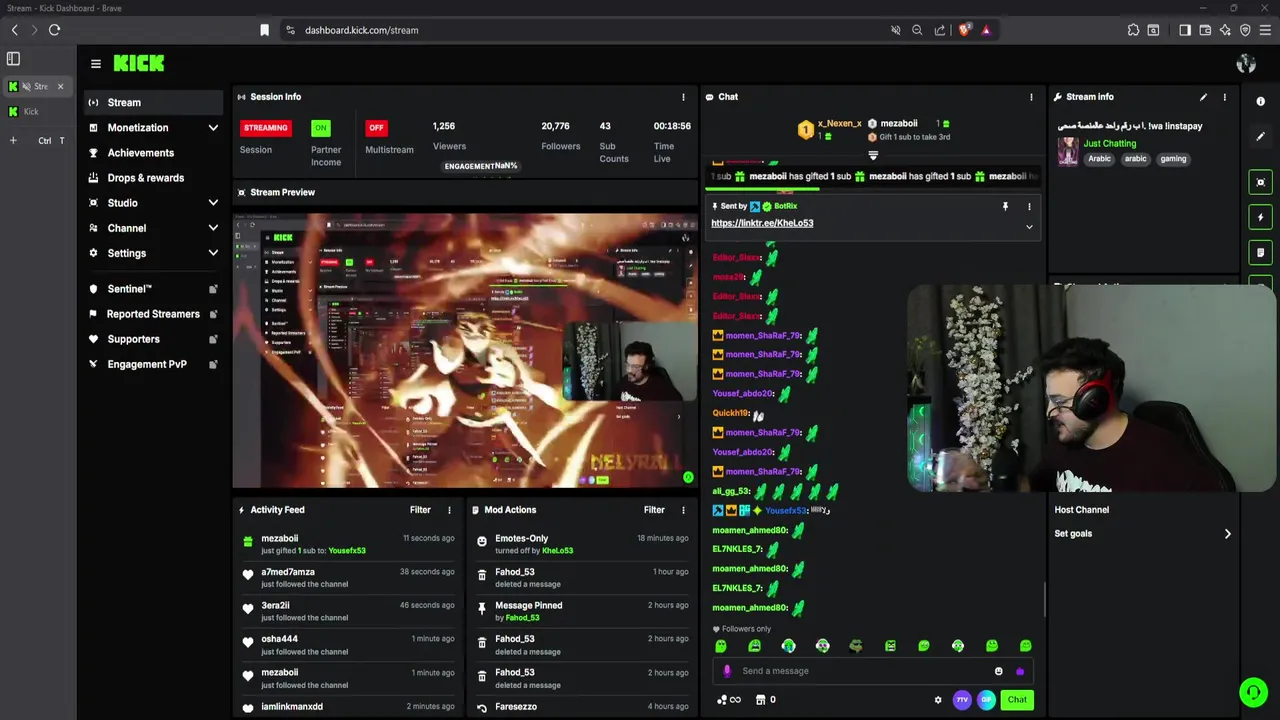Open Session Info three-dot options menu
The image size is (1280, 720).
click(683, 97)
